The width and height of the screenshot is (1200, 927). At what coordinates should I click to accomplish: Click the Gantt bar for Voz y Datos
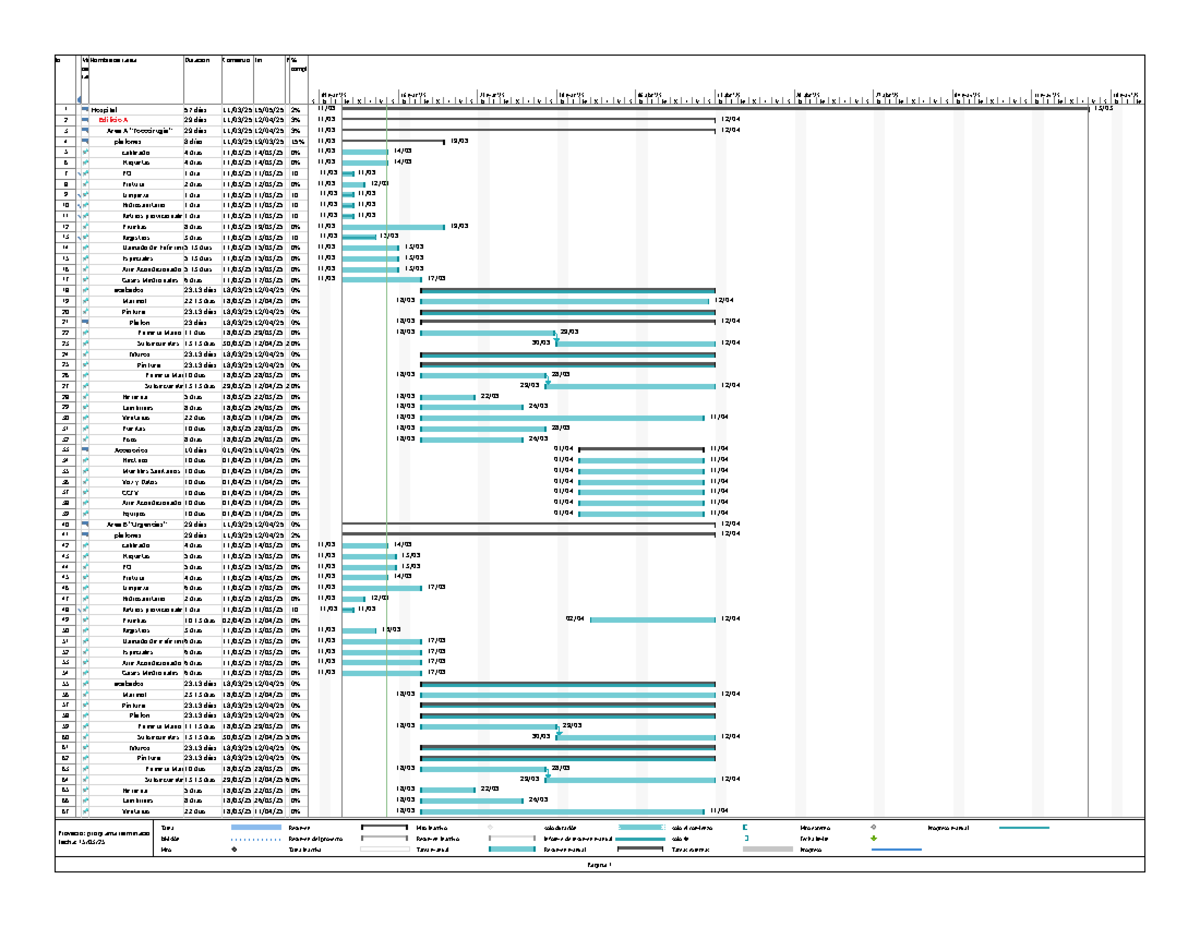click(643, 481)
